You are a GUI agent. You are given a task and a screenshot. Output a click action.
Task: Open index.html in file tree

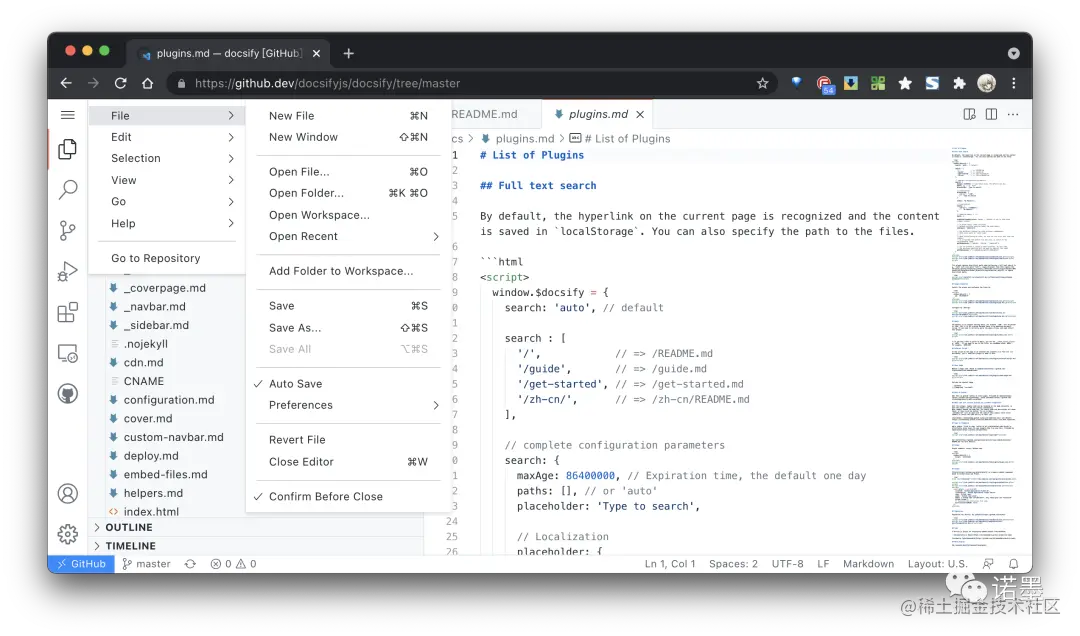tap(151, 511)
